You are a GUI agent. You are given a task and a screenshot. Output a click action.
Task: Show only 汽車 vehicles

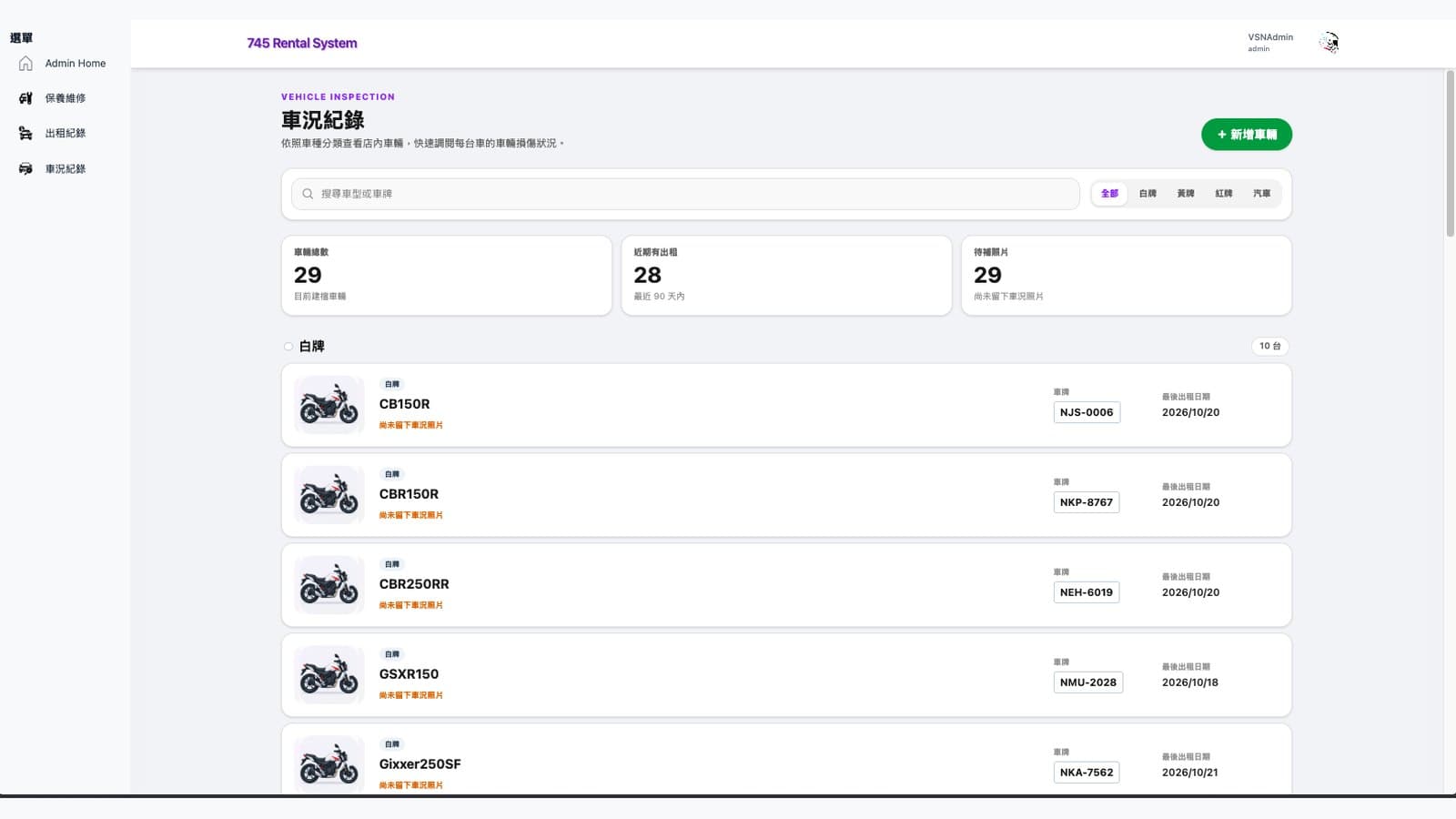click(1261, 194)
